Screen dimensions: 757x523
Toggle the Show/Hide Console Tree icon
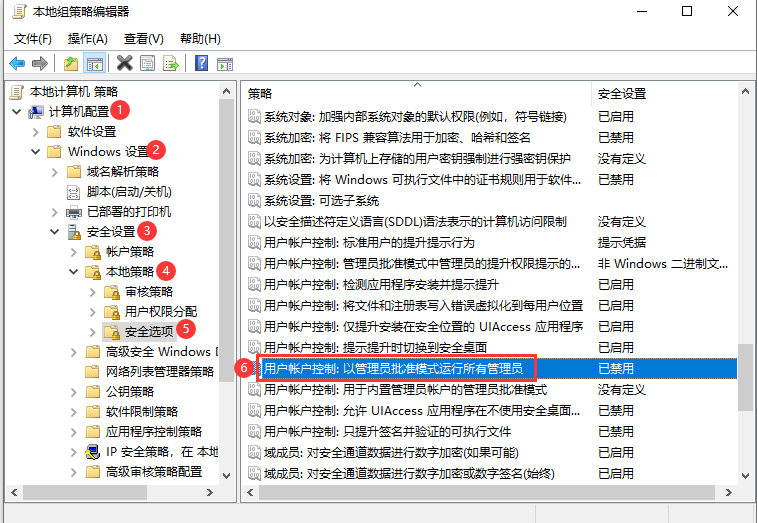(x=95, y=63)
